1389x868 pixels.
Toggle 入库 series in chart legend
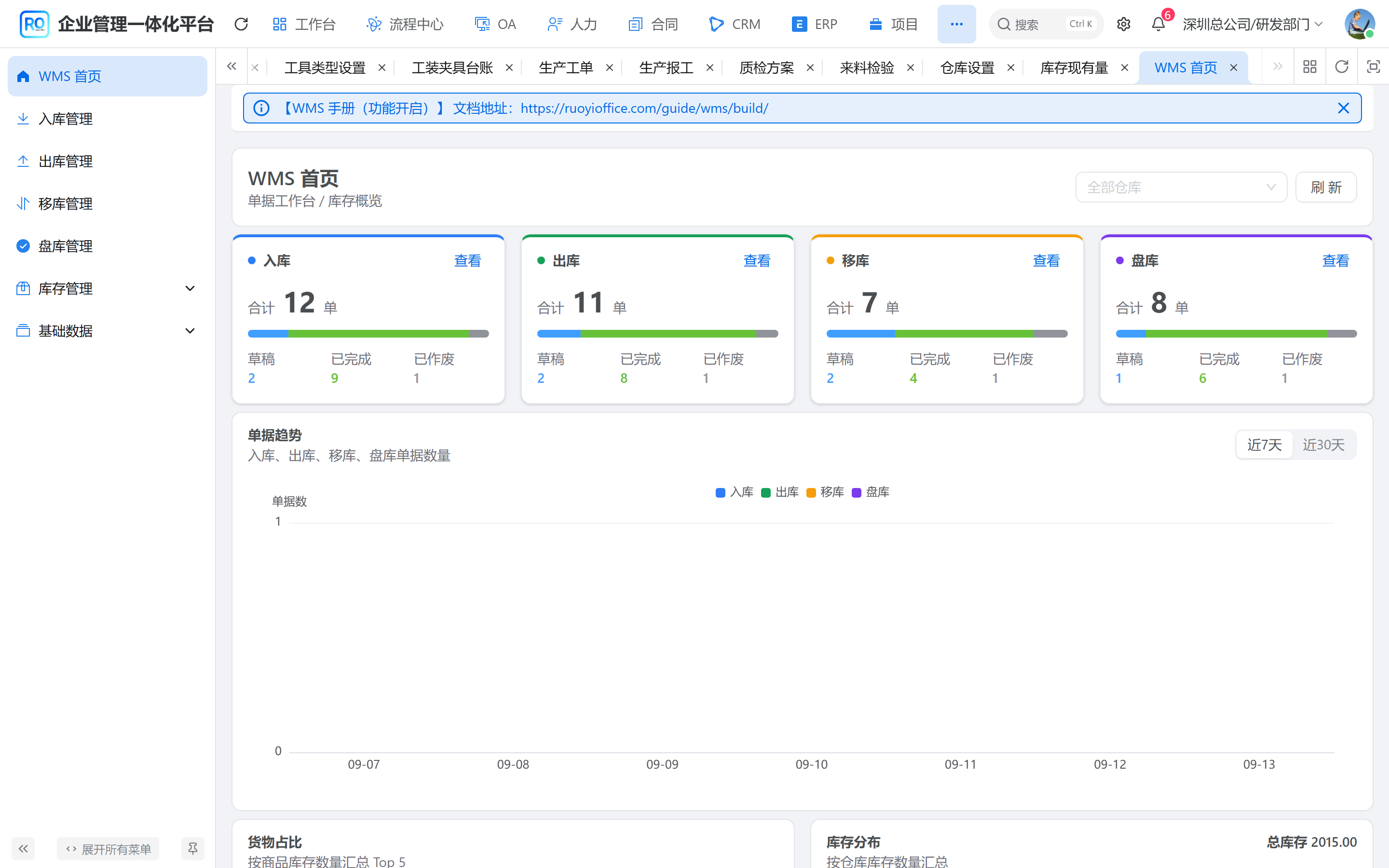[x=734, y=492]
